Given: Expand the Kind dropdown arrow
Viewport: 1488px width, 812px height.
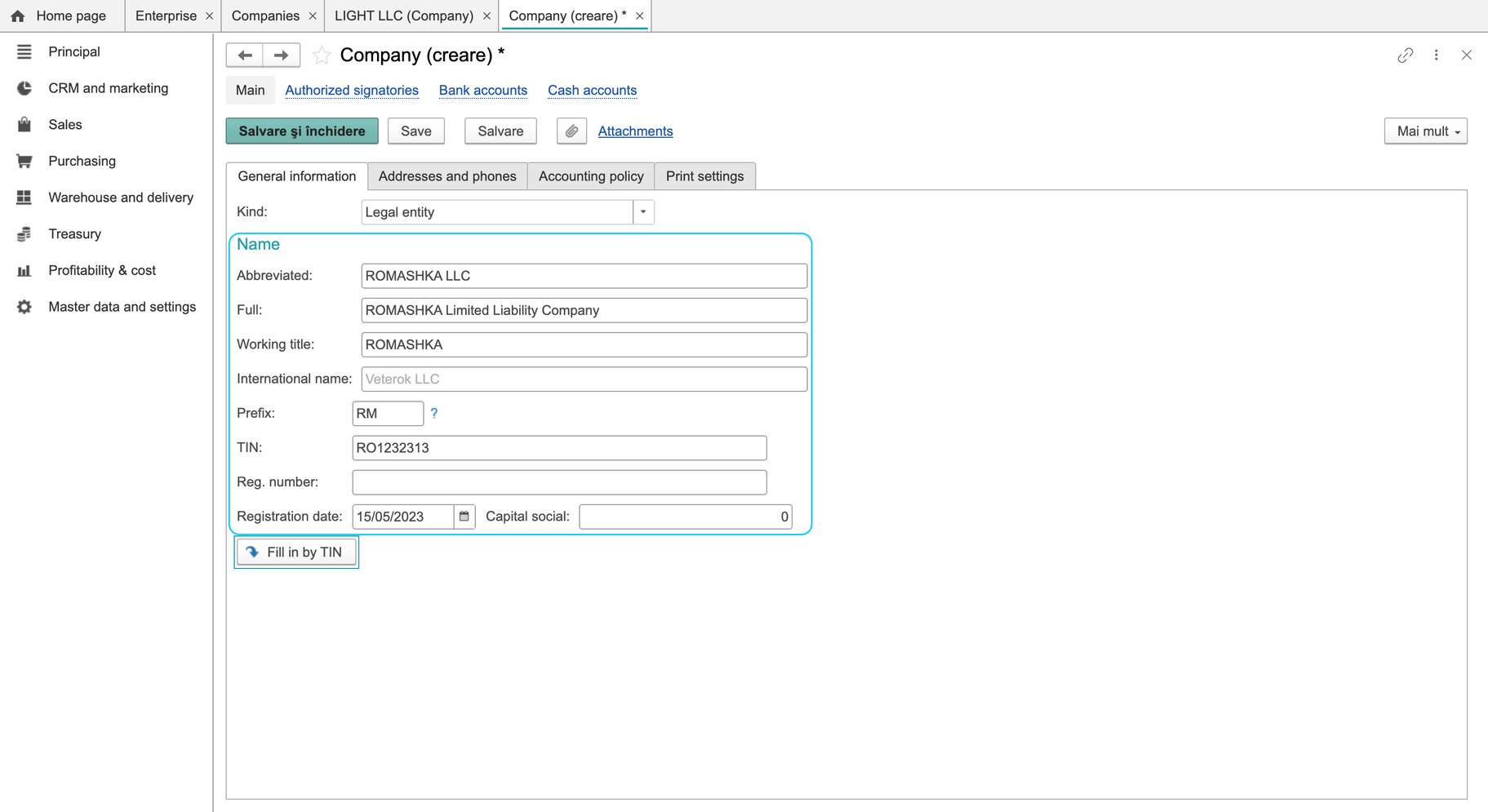Looking at the screenshot, I should click(643, 212).
